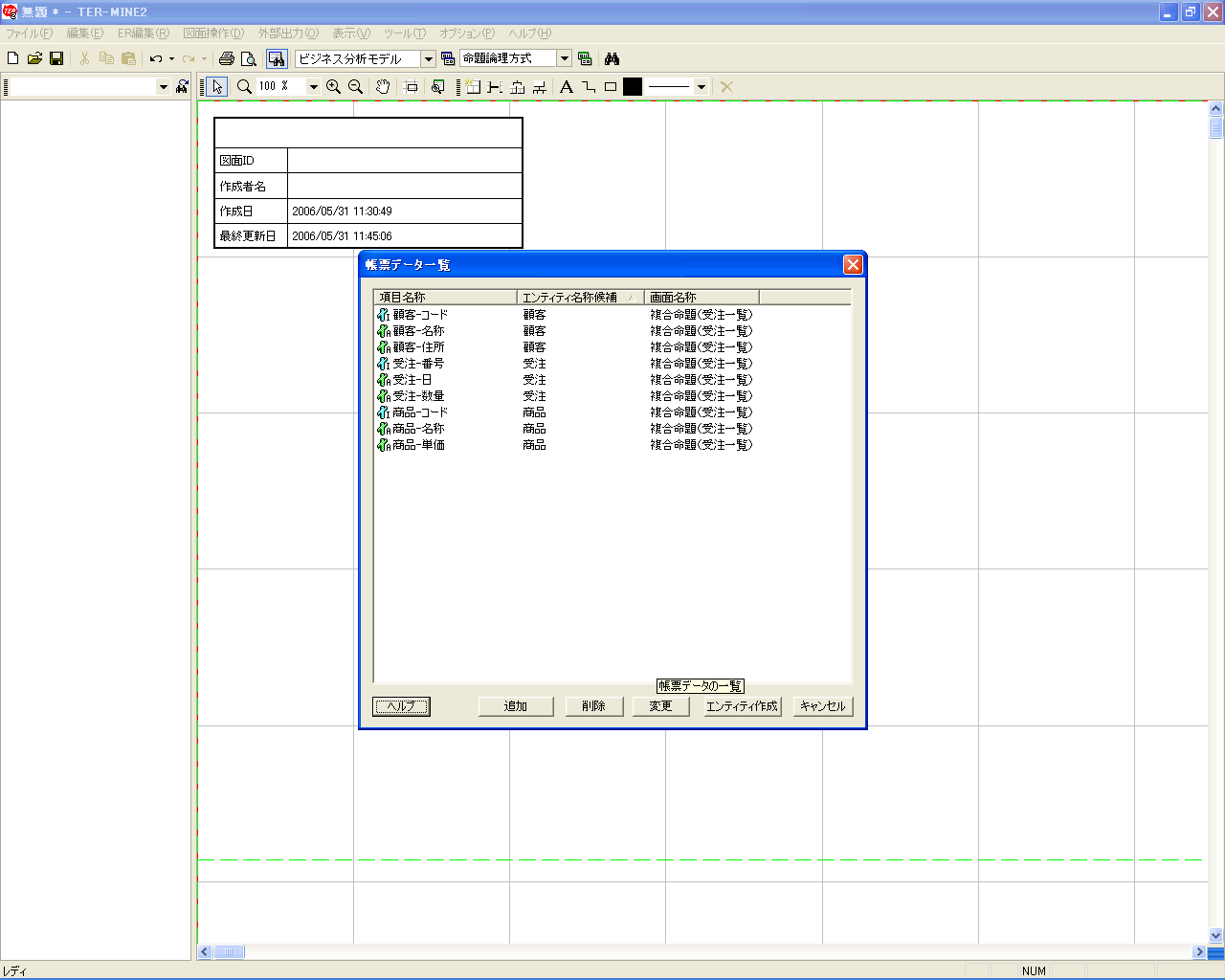Select the elbow line drawing tool
The image size is (1225, 980).
tap(589, 87)
